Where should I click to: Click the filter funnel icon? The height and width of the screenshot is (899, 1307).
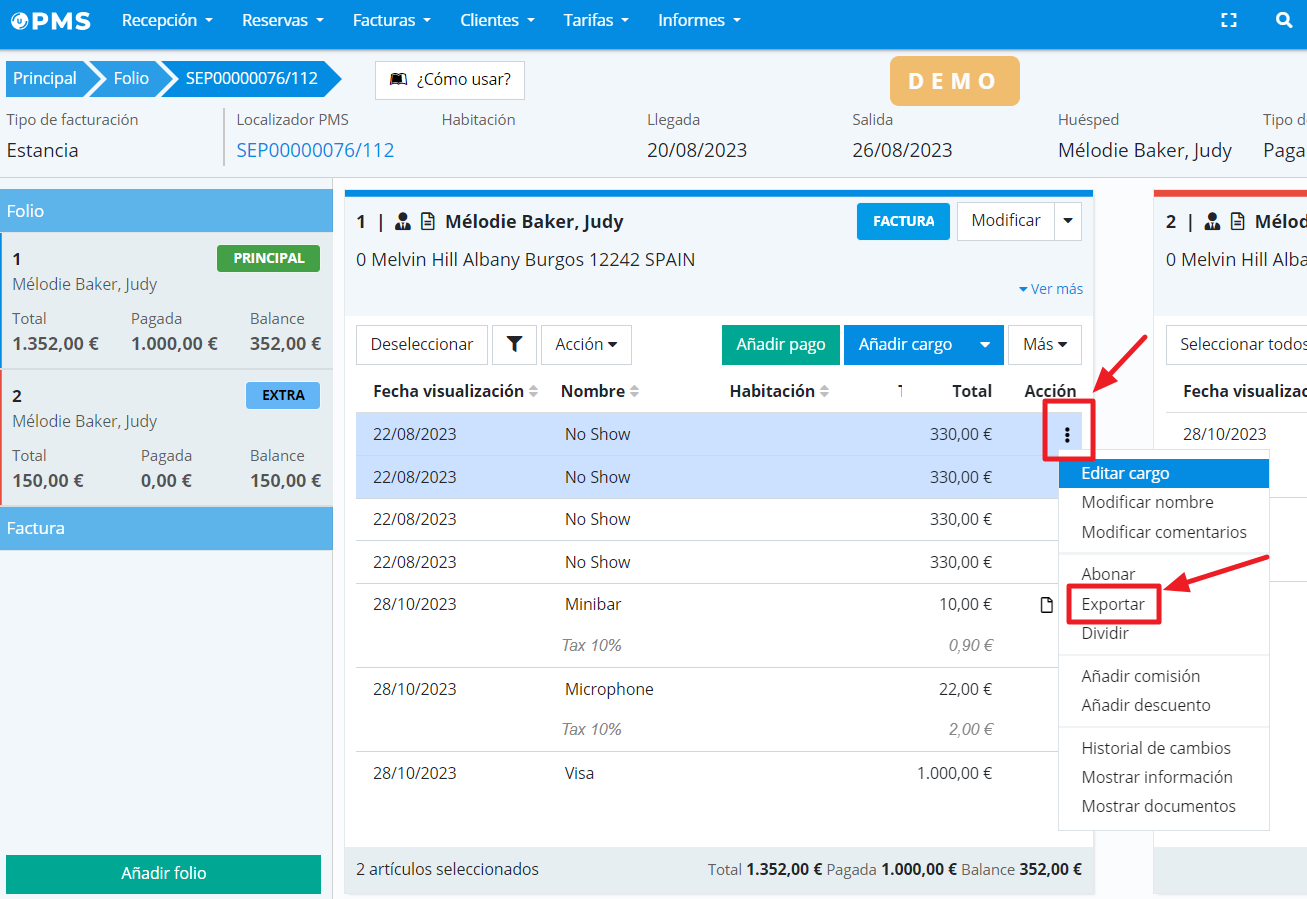(514, 344)
